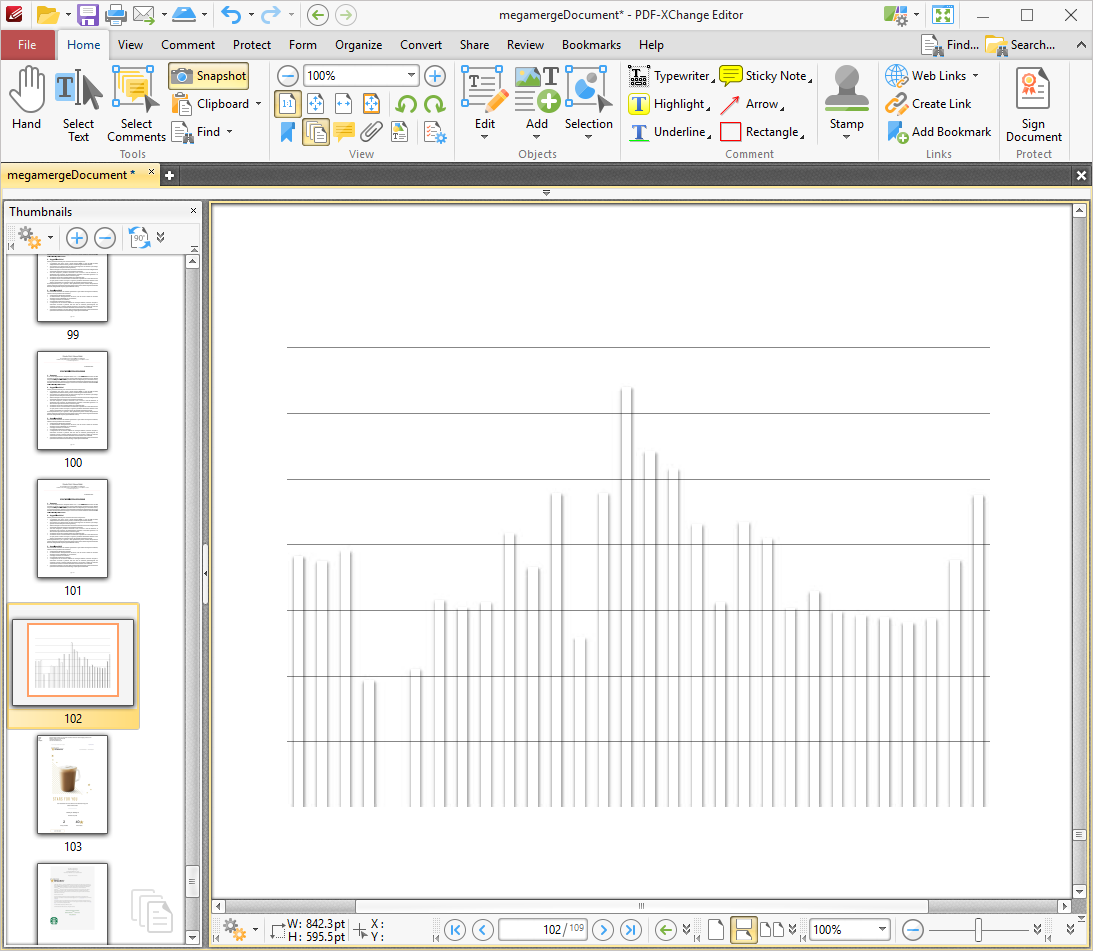The height and width of the screenshot is (951, 1093).
Task: Go to the previous page
Action: click(x=482, y=929)
